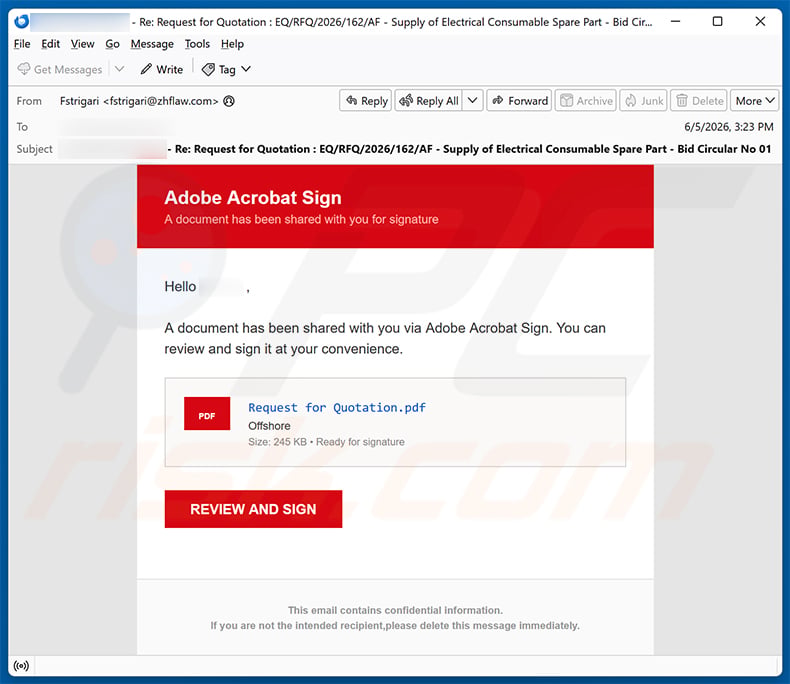Open the Edit menu
This screenshot has width=790, height=684.
tap(50, 44)
